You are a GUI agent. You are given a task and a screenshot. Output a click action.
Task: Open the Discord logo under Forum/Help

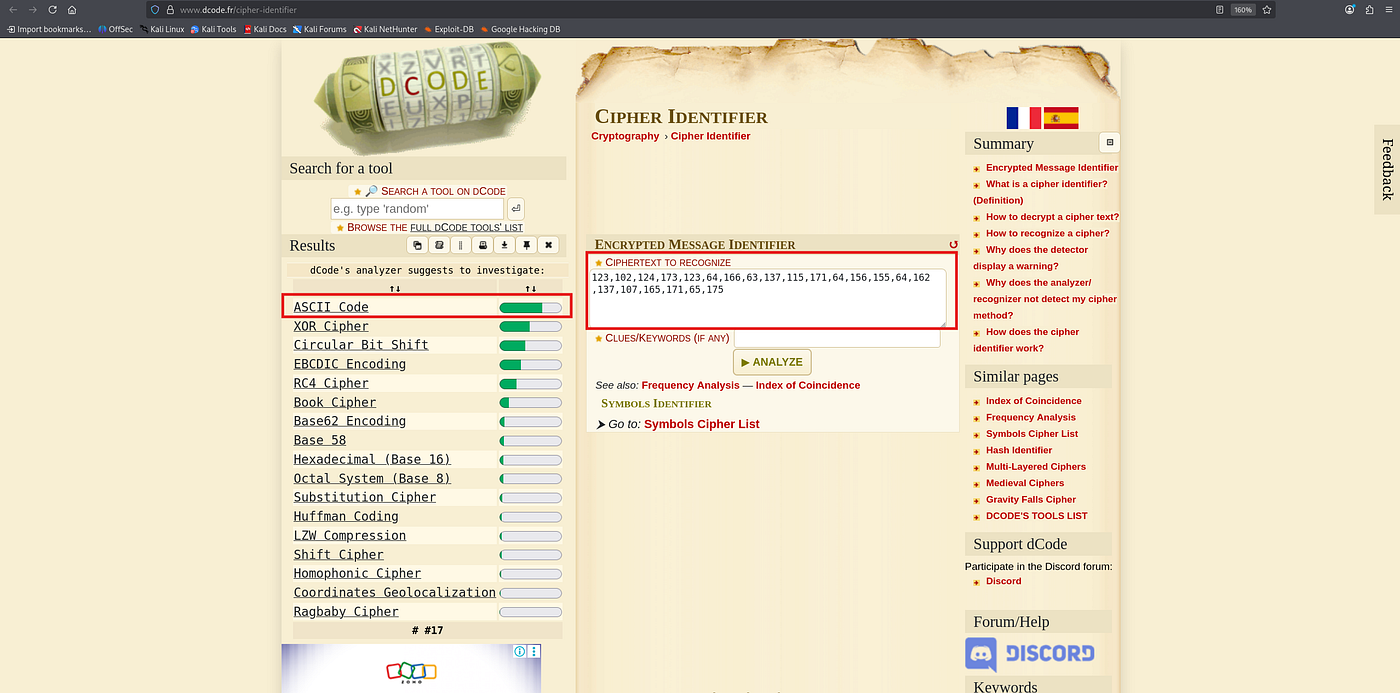(1030, 654)
